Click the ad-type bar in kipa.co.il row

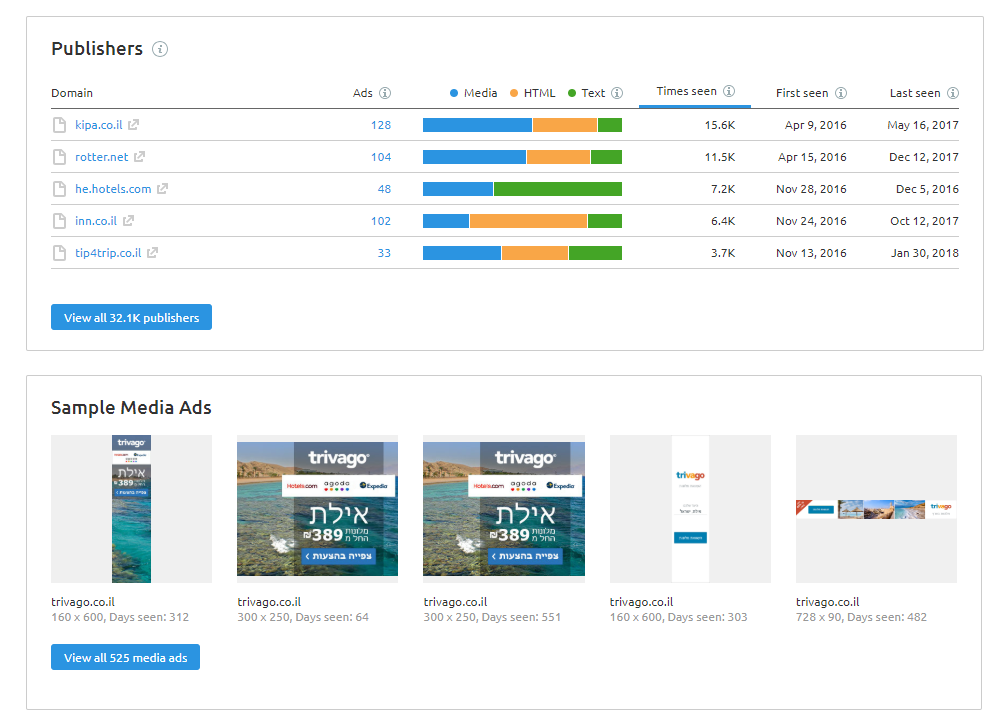tap(522, 125)
